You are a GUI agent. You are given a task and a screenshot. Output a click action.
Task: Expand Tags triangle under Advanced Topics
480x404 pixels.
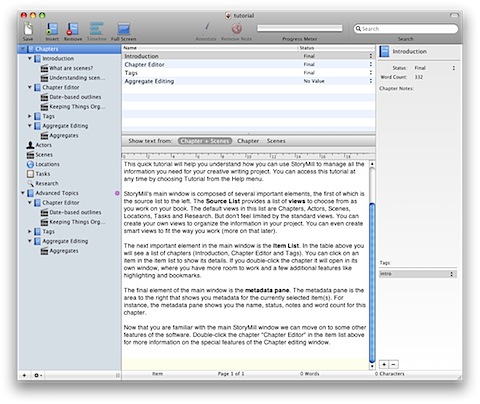[30, 231]
